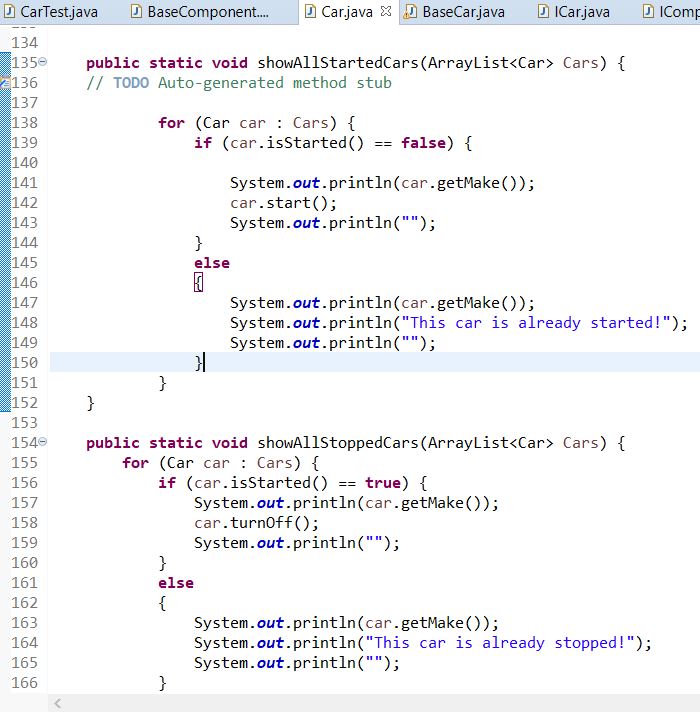Close the Car.java tab
The width and height of the screenshot is (700, 712).
pos(386,11)
